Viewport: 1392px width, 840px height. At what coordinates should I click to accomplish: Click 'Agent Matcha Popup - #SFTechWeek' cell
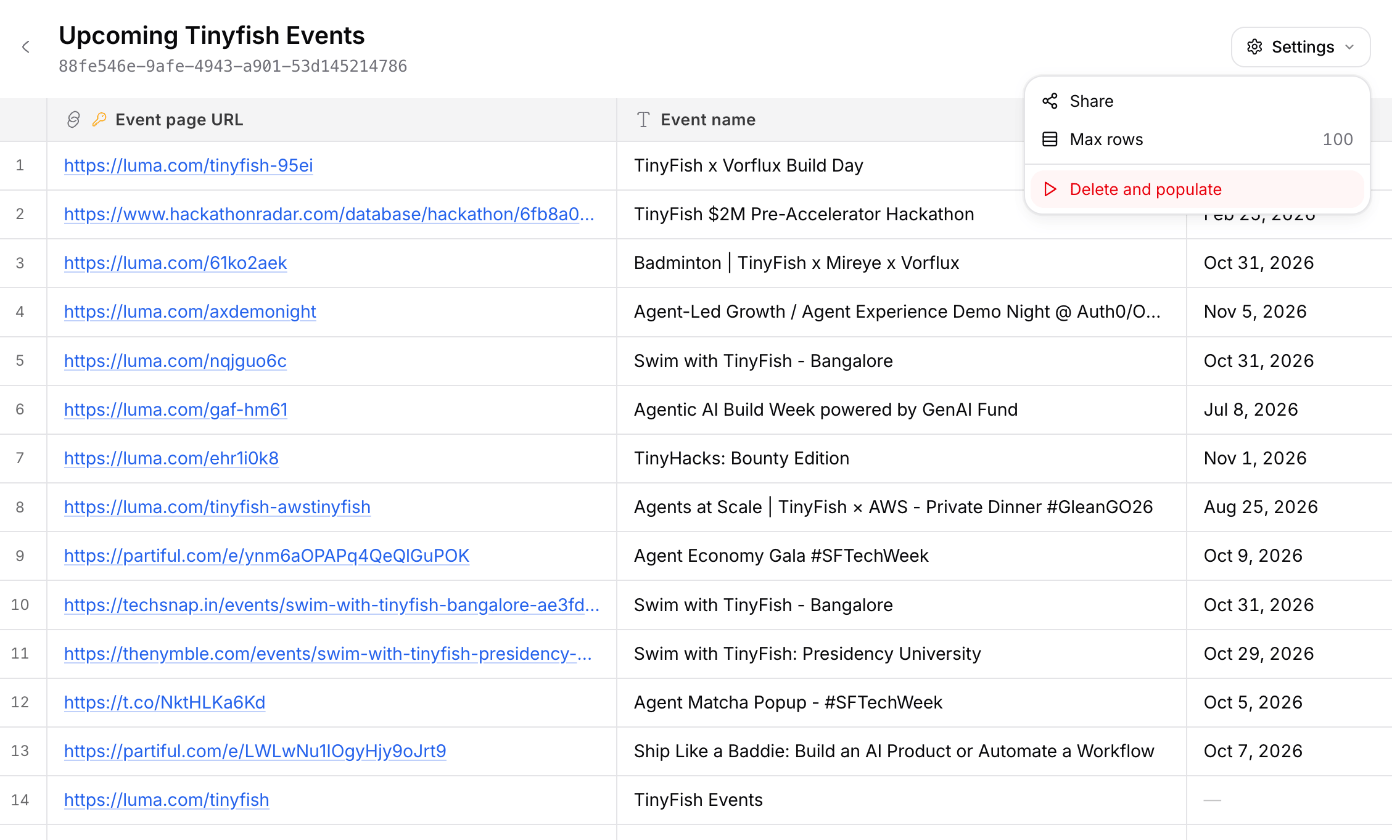[901, 703]
